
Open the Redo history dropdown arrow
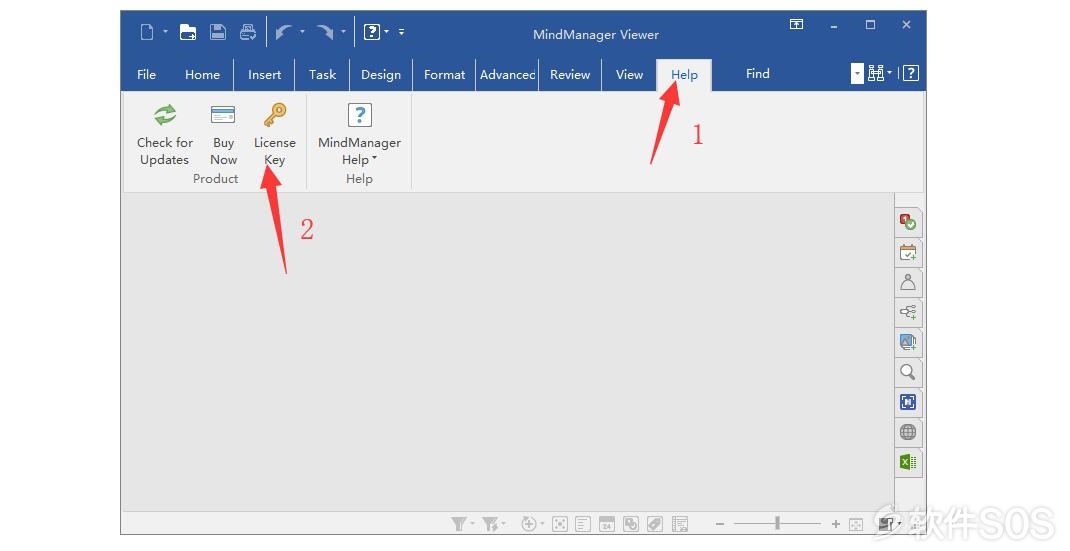[343, 31]
